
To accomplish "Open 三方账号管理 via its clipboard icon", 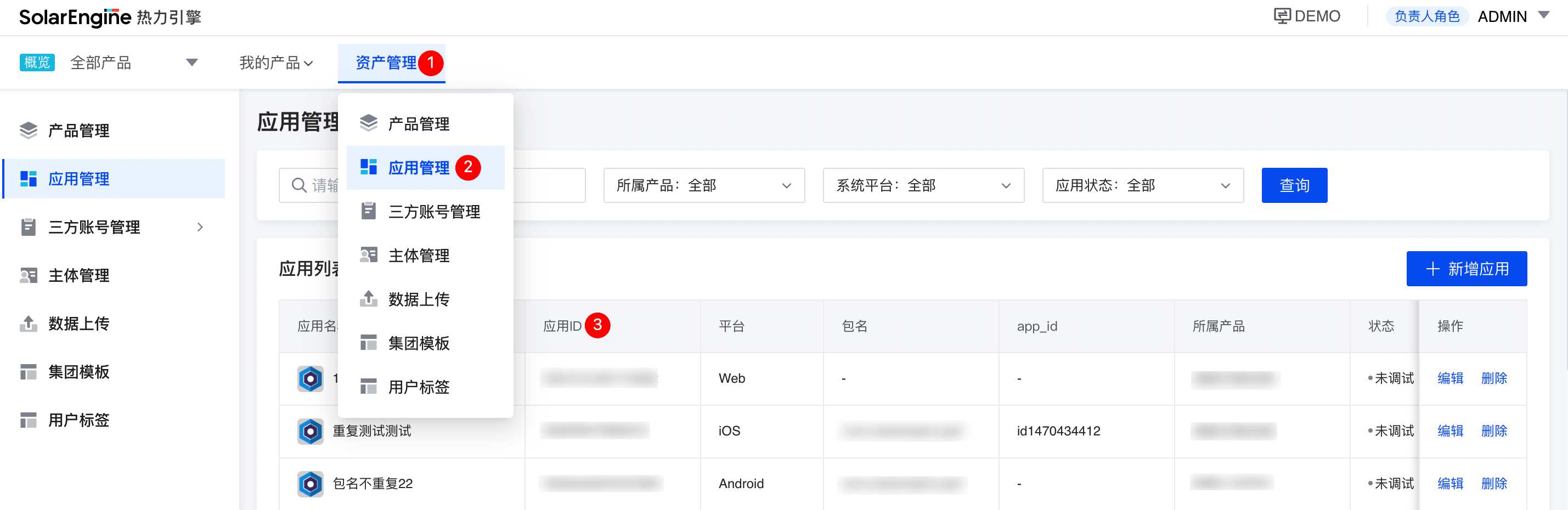I will tap(29, 226).
